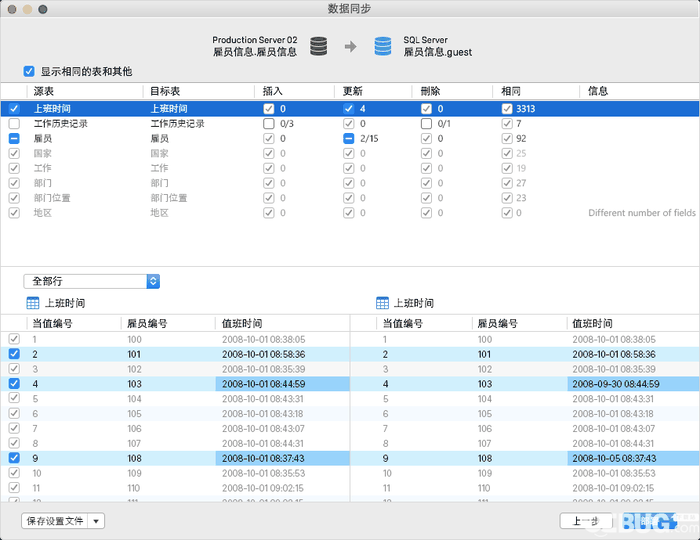Click the same count value 92

click(521, 138)
